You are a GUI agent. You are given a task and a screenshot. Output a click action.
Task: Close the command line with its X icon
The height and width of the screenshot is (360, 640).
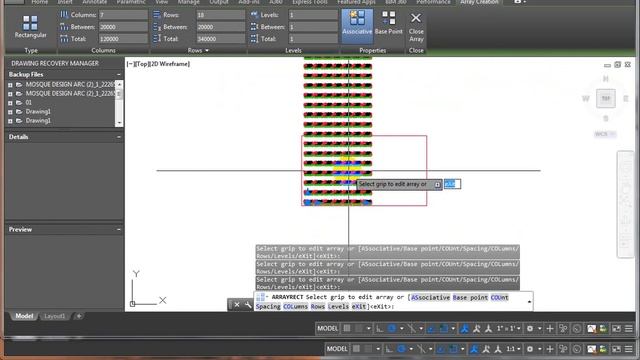pos(237,305)
